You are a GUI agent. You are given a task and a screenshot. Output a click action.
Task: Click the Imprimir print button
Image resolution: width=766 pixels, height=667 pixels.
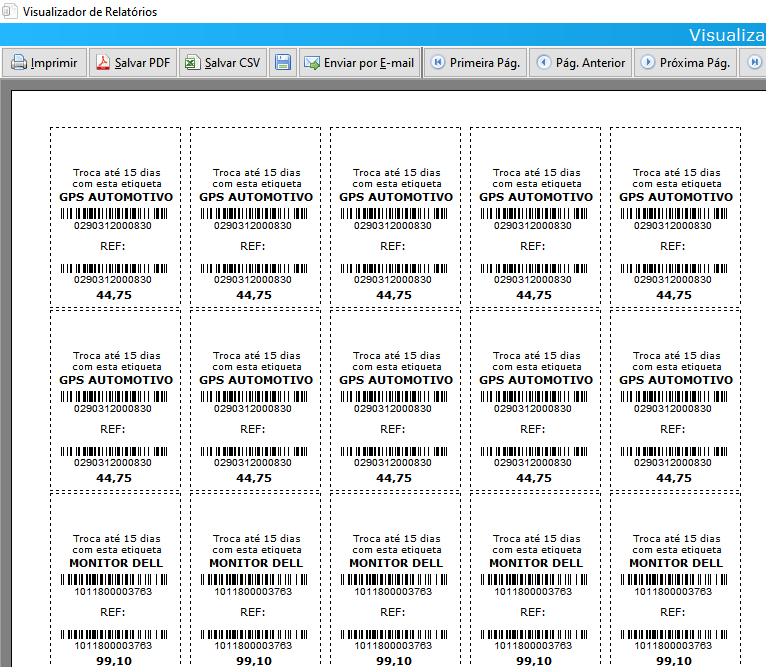pyautogui.click(x=44, y=63)
